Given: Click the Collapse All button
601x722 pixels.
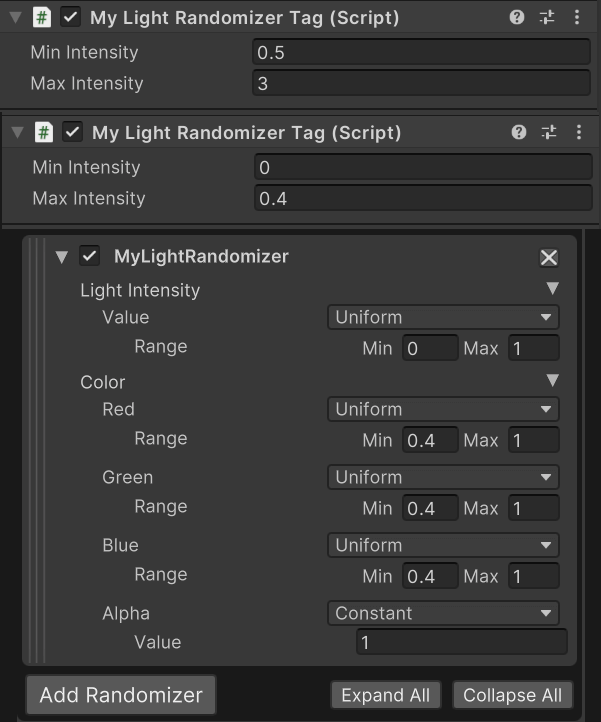Looking at the screenshot, I should click(513, 695).
